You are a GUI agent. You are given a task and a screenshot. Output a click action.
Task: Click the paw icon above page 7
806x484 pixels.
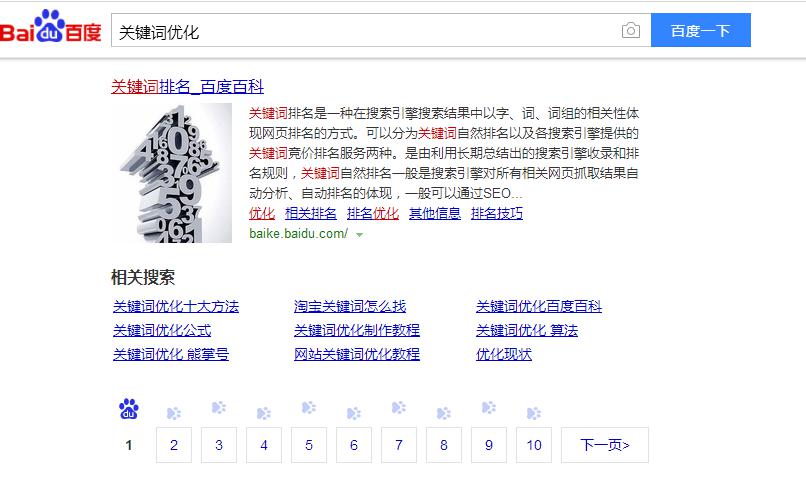tap(399, 408)
